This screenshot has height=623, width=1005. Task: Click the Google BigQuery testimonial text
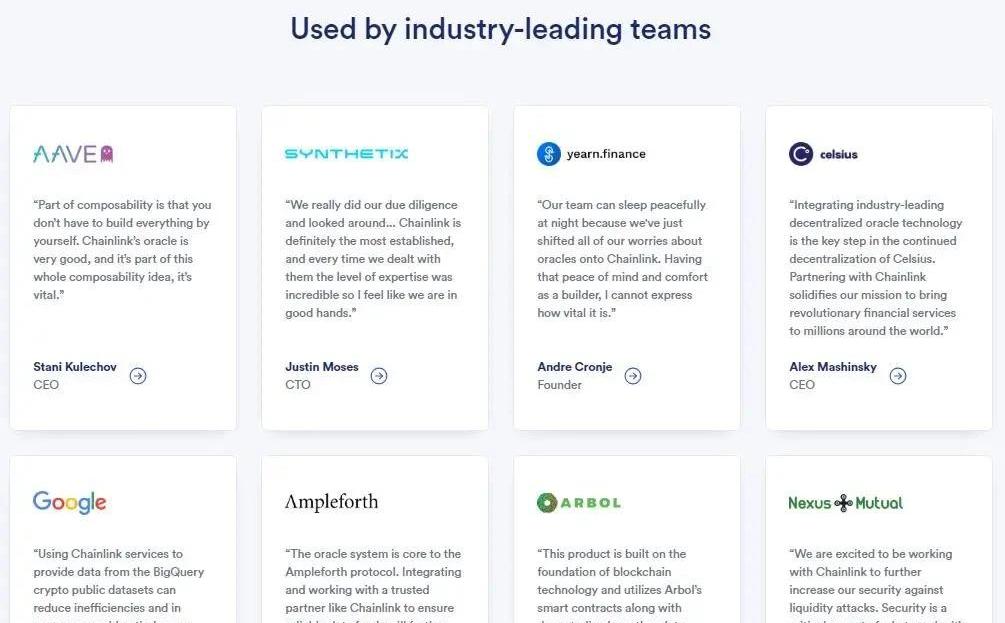(x=122, y=580)
